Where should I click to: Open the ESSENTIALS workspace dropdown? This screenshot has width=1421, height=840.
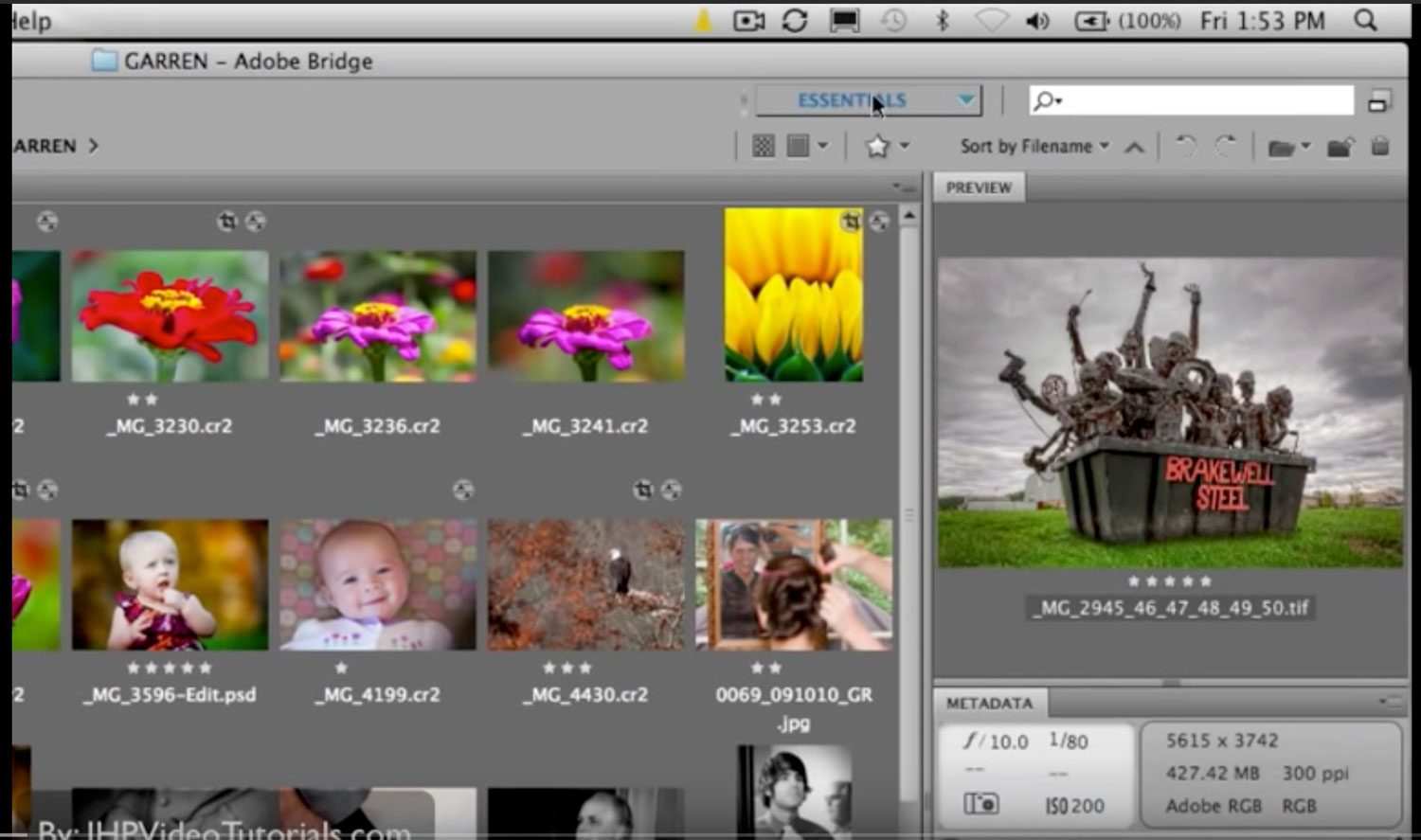click(870, 99)
